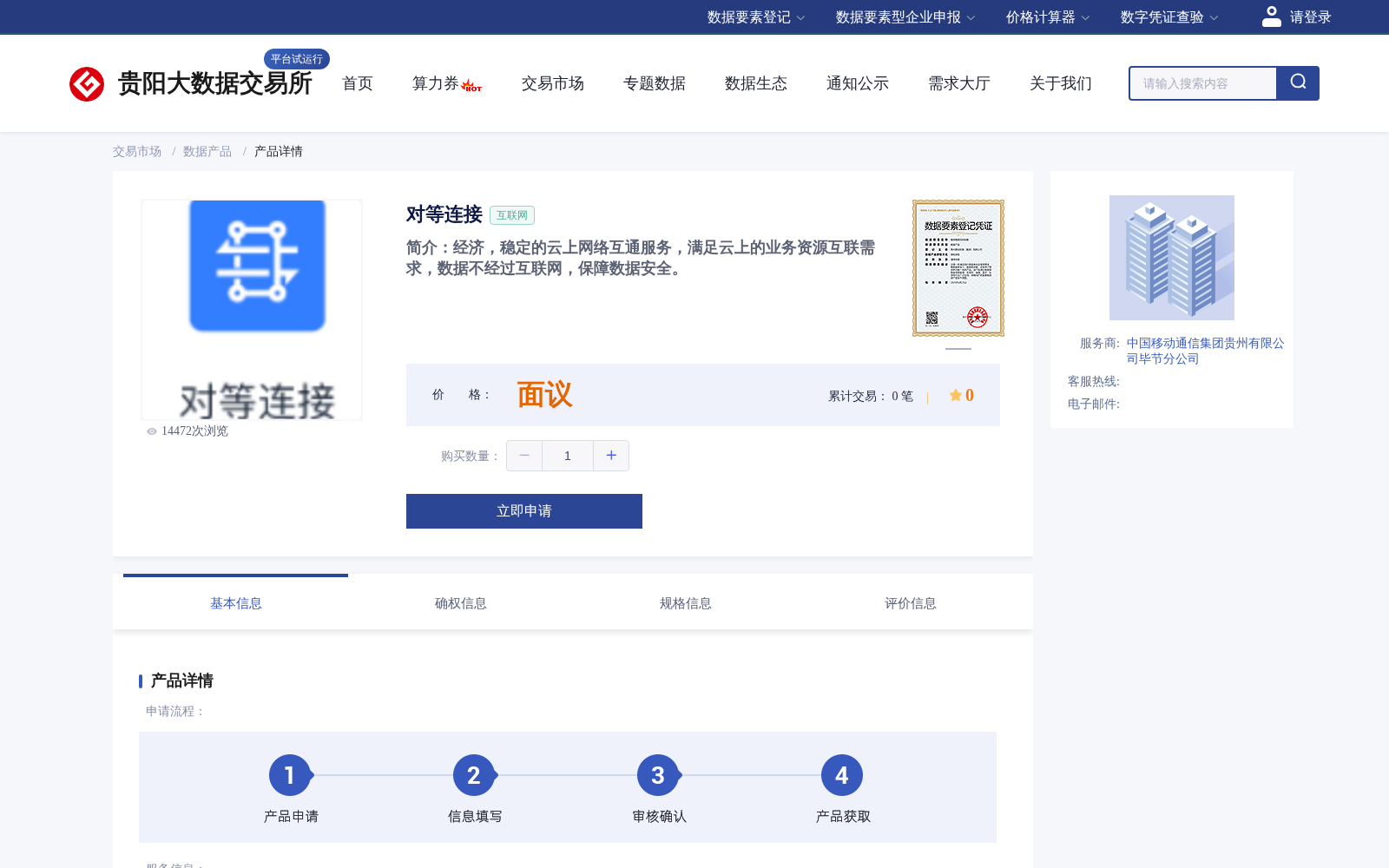The width and height of the screenshot is (1389, 868).
Task: Click the HOT flame badge on 算力券
Action: point(471,86)
